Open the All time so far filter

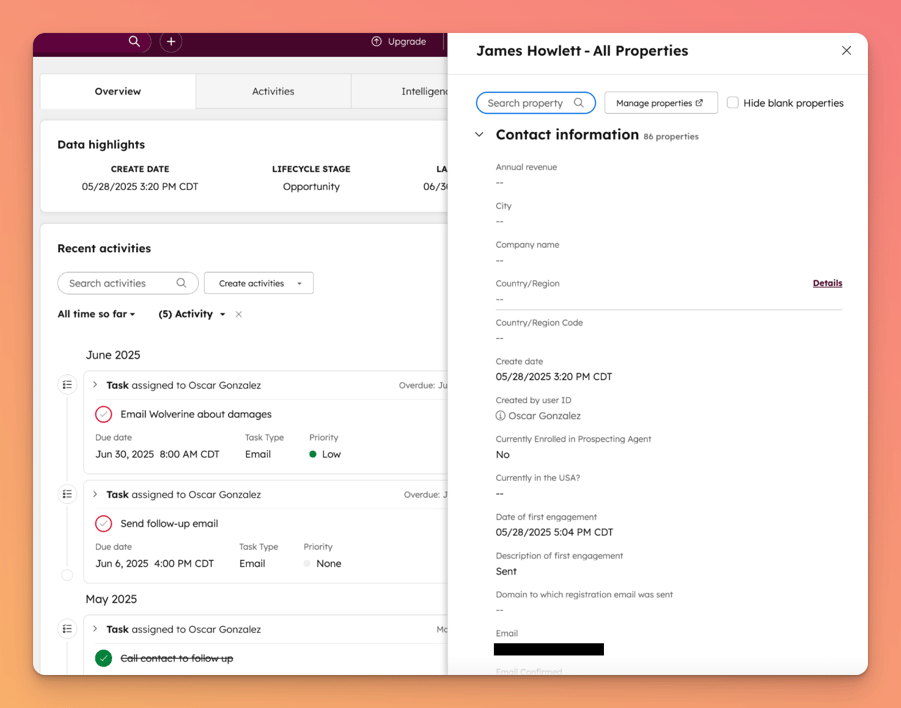click(96, 315)
